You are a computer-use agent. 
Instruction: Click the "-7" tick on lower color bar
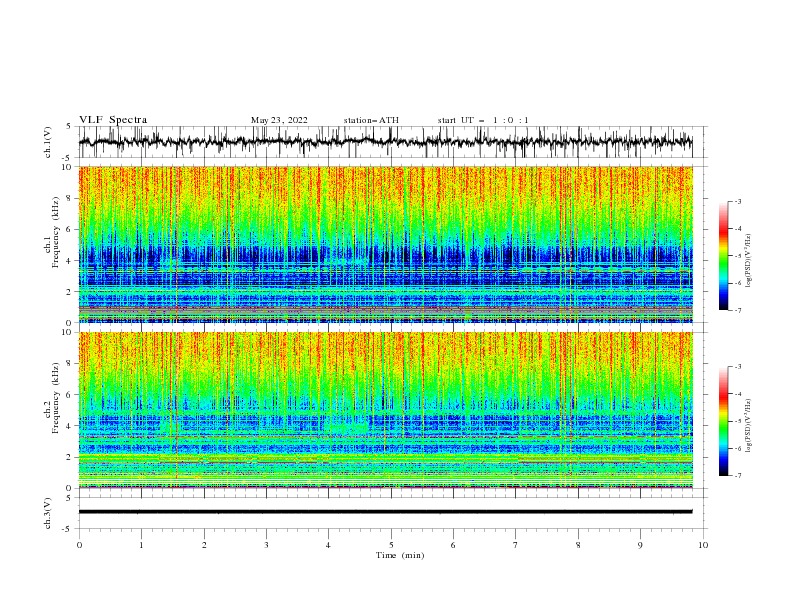[x=737, y=476]
